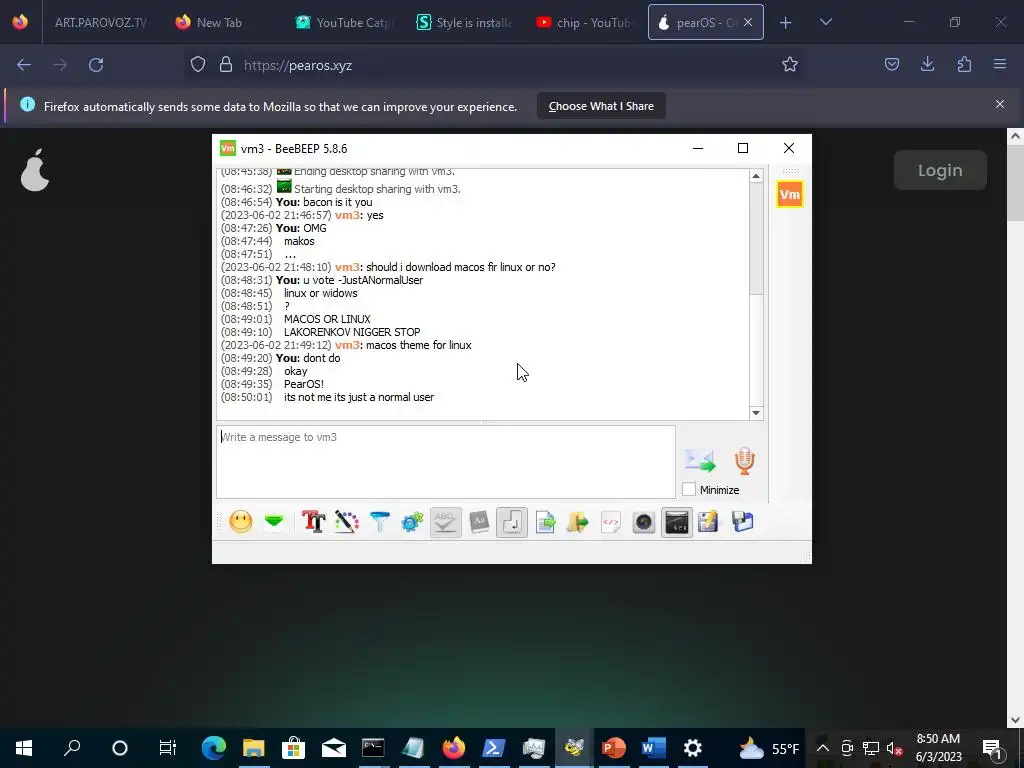
Task: Switch to the 'chip - YouTube' tab
Action: pyautogui.click(x=584, y=22)
